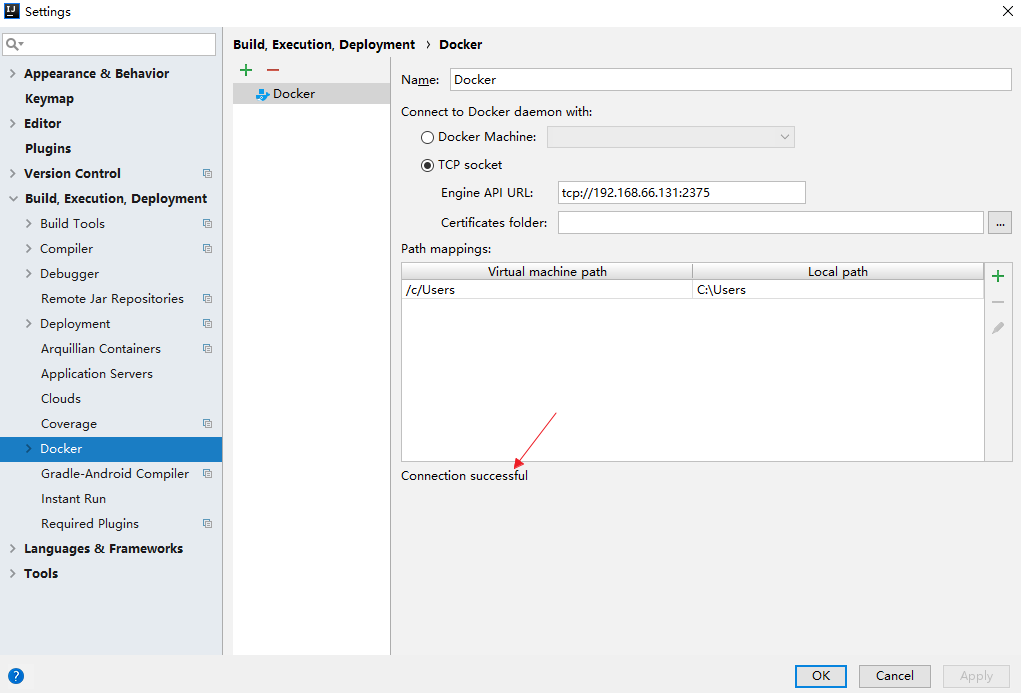Expand Deployment node arrow
This screenshot has width=1021, height=693.
point(28,323)
